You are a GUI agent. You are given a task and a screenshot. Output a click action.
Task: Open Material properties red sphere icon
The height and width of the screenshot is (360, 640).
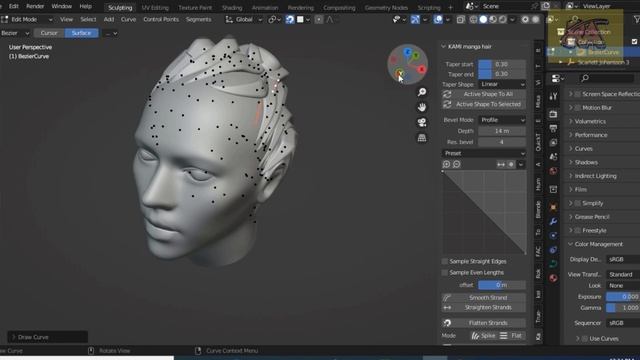tap(553, 278)
